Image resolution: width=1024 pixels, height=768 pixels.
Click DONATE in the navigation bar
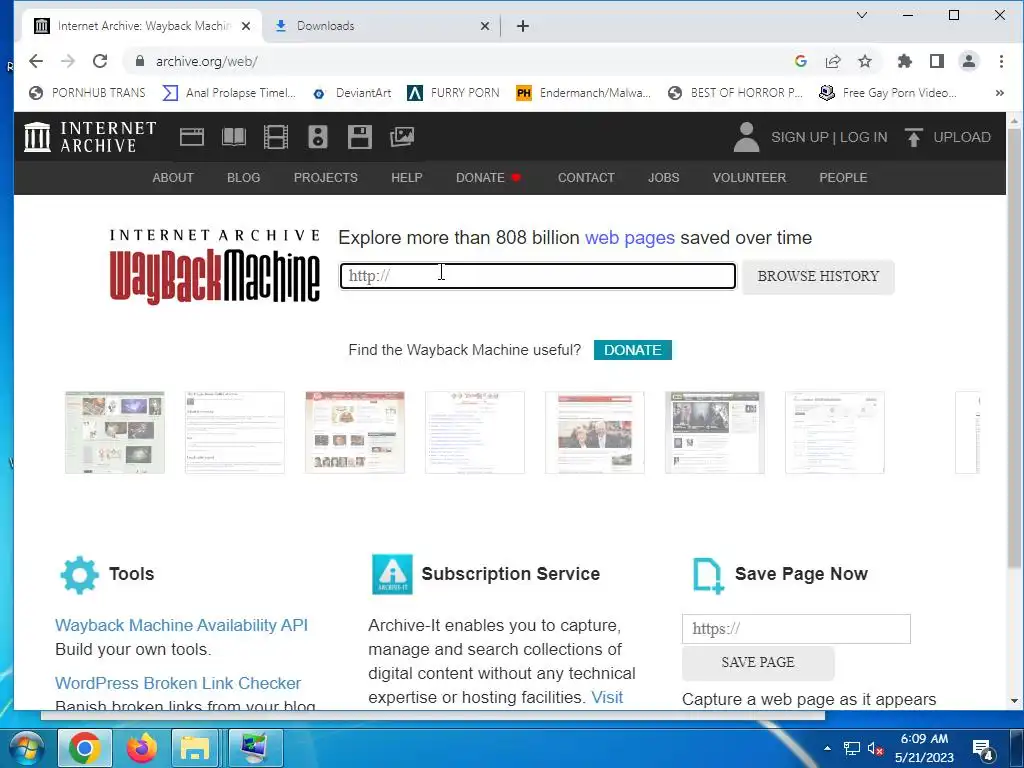(480, 178)
